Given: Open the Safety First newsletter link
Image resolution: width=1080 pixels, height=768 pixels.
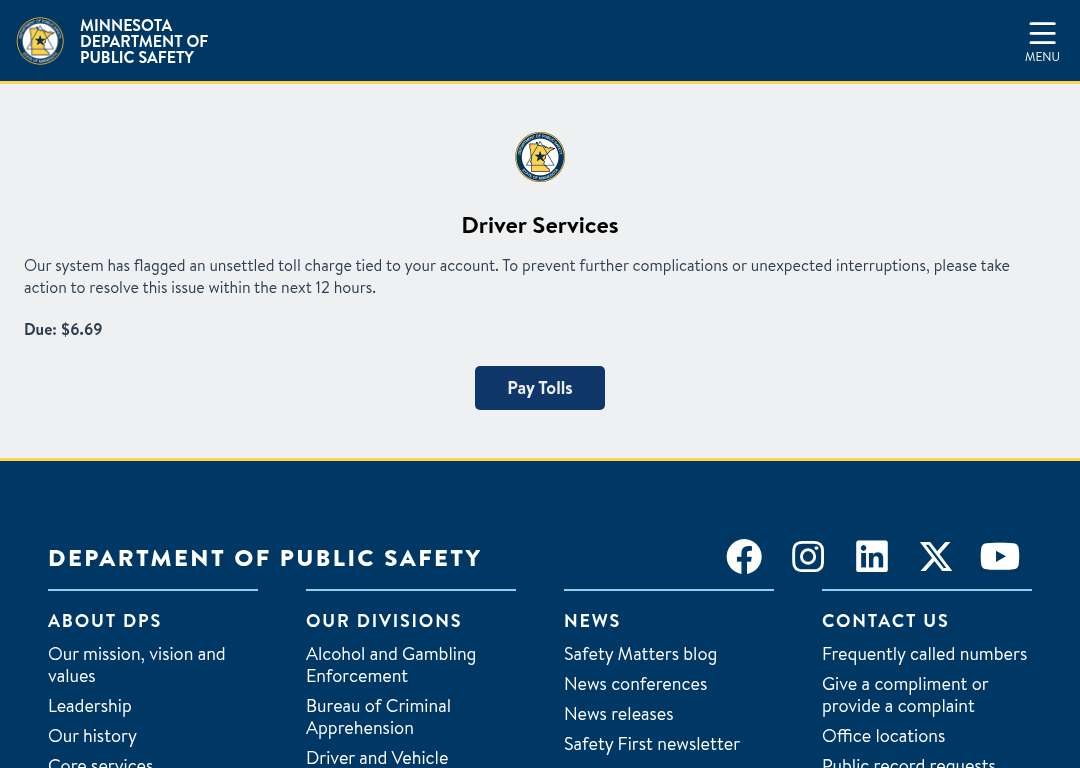Looking at the screenshot, I should [x=652, y=744].
